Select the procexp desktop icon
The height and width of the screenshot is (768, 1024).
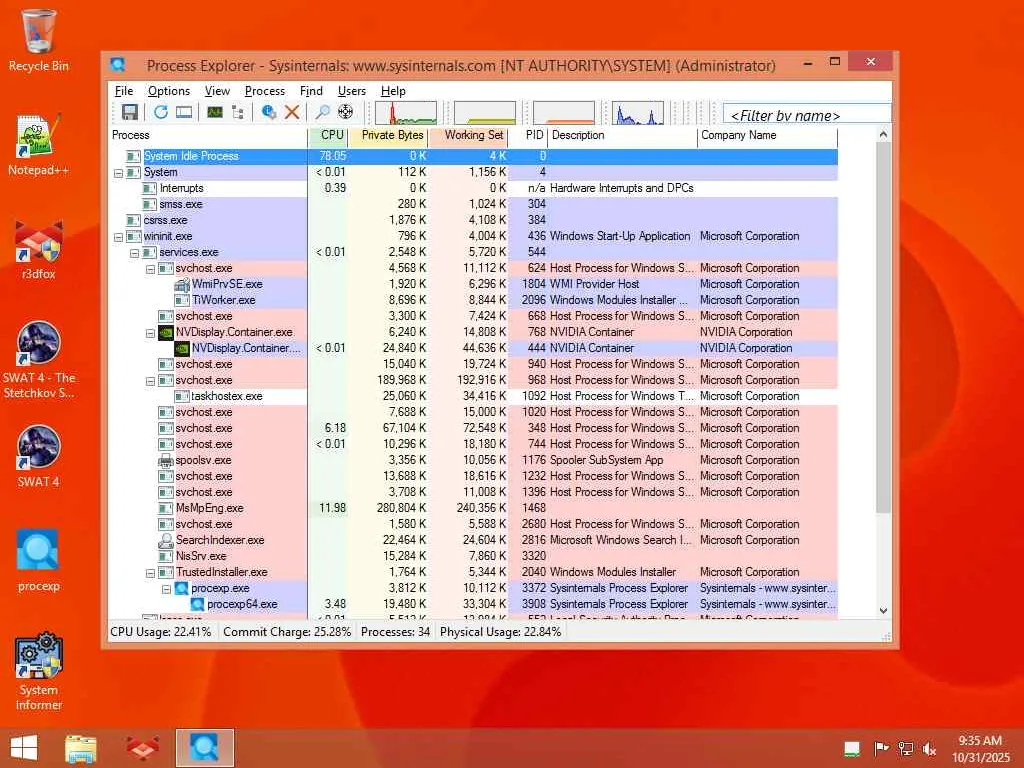[x=39, y=560]
